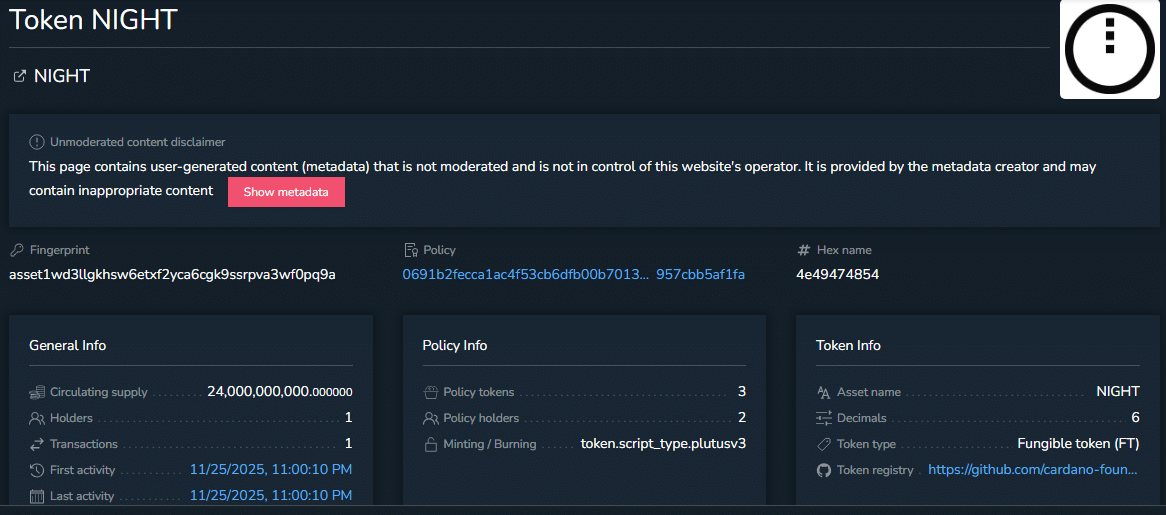
Task: Click the external link icon beside NIGHT
Action: pyautogui.click(x=19, y=76)
